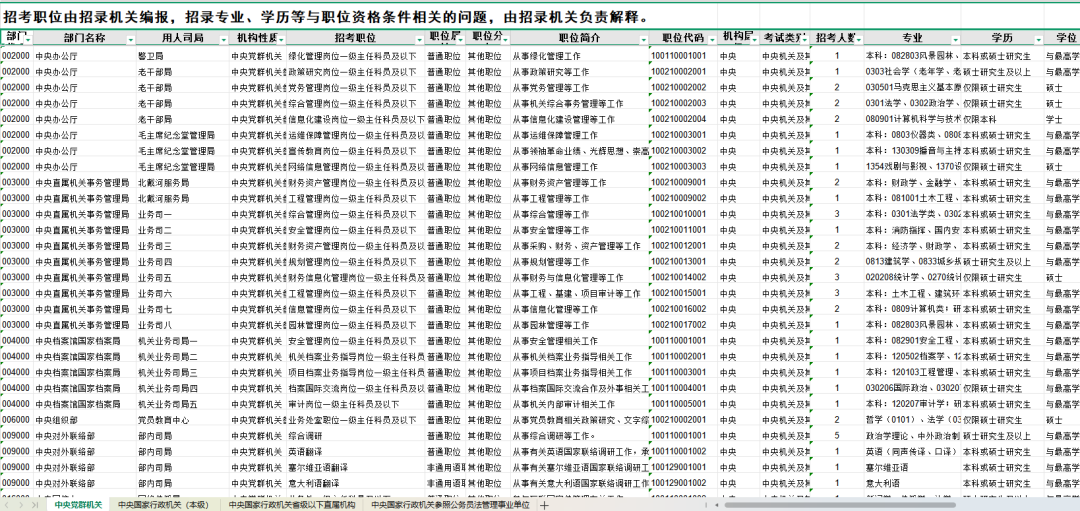
Task: Select position code 100210002003
Action: tap(682, 104)
